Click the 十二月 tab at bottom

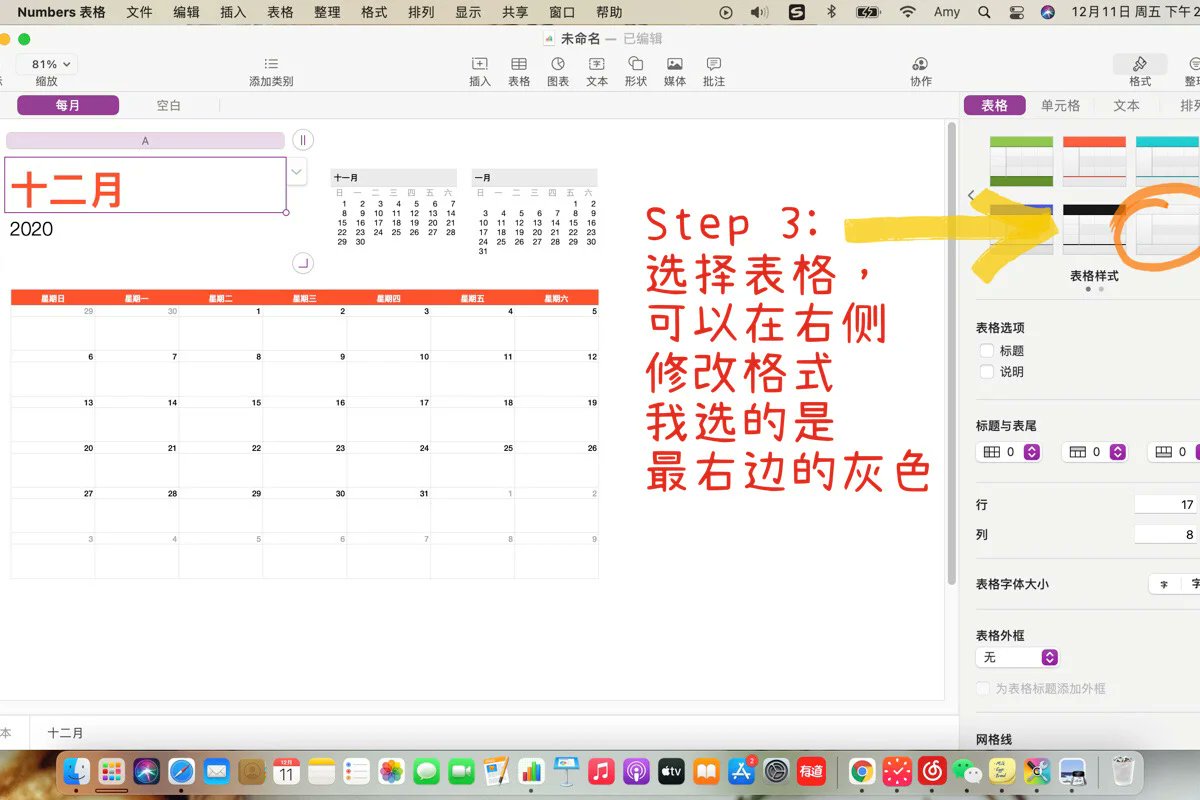pos(66,733)
